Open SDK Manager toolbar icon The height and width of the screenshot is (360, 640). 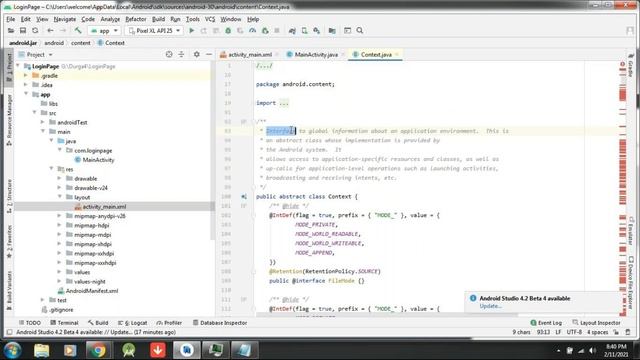tap(316, 31)
